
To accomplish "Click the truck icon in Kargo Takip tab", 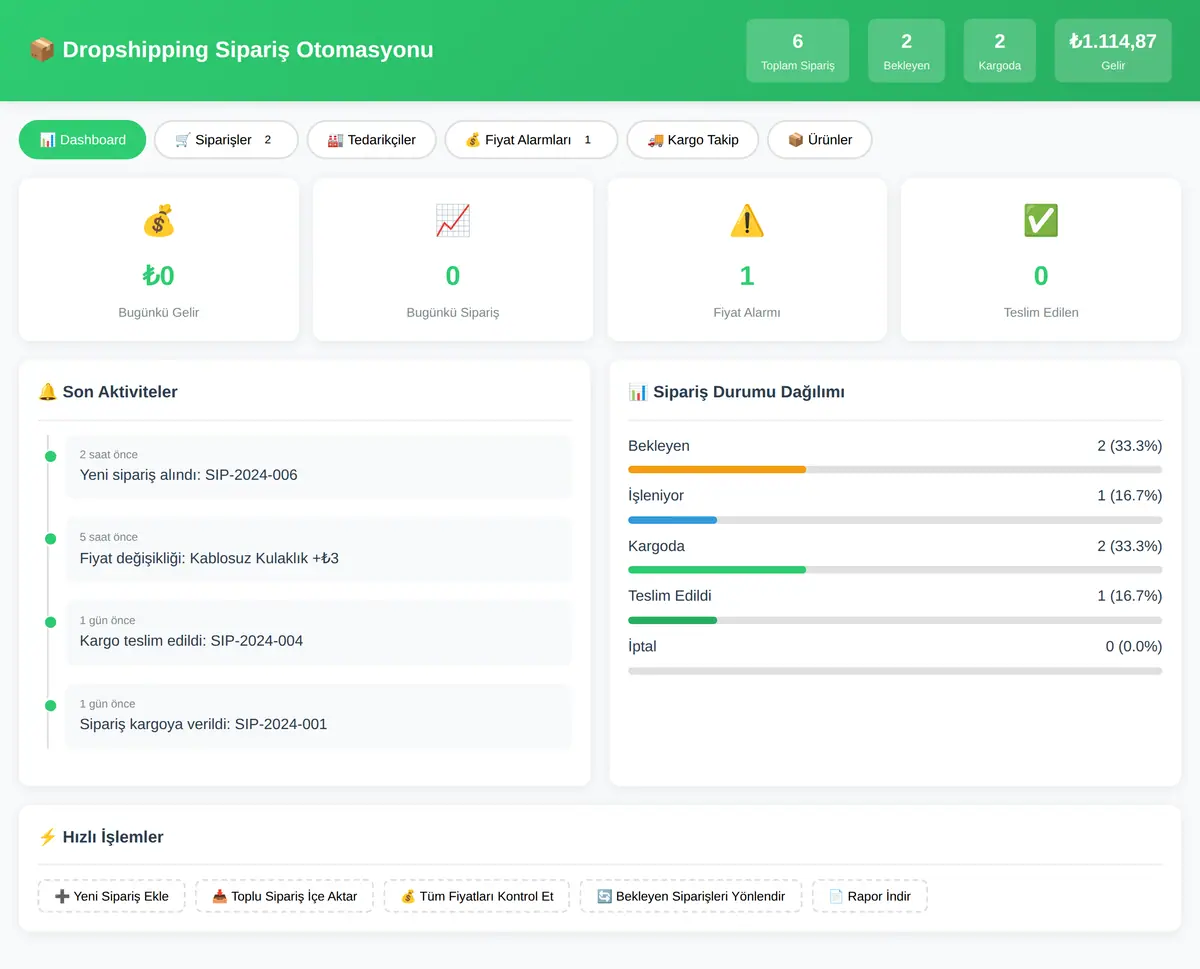I will click(655, 140).
